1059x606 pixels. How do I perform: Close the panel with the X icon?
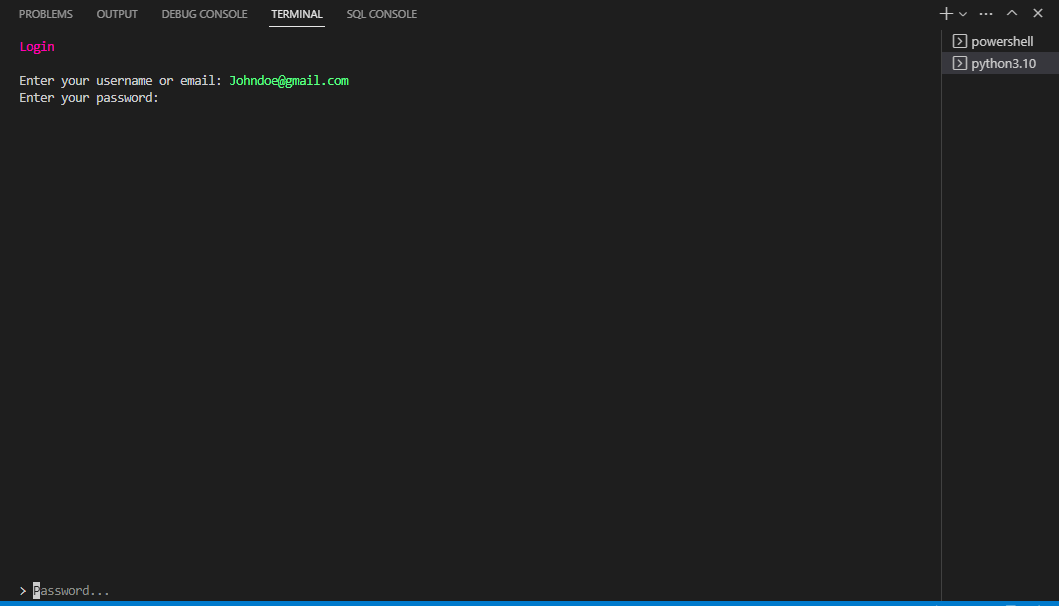click(x=1038, y=13)
